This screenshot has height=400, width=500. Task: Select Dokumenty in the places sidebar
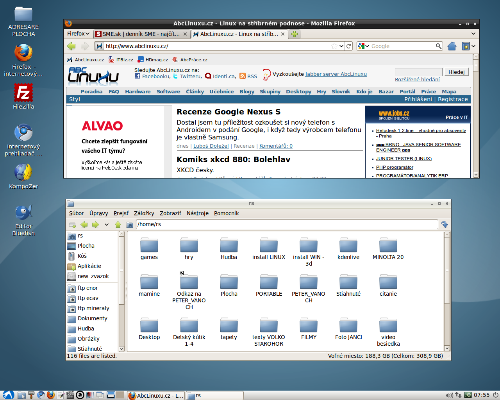pyautogui.click(x=92, y=318)
